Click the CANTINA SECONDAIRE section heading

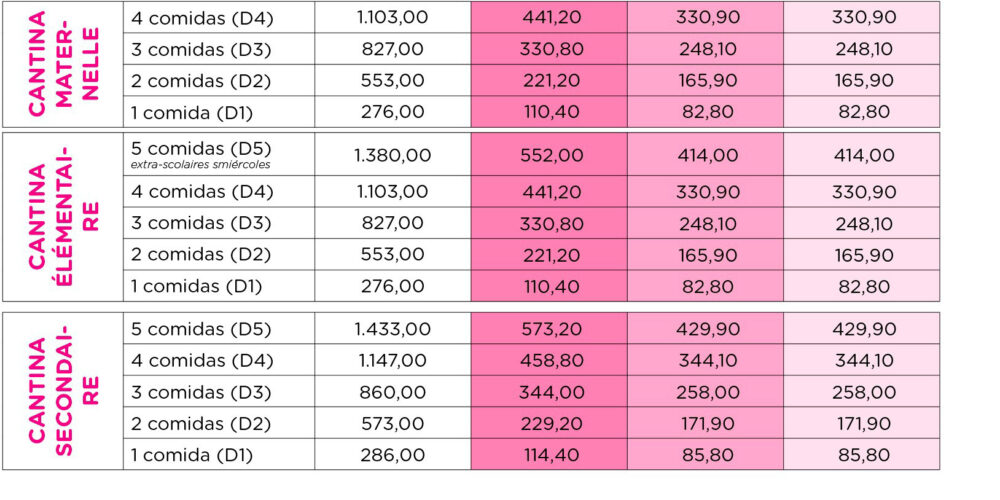[x=65, y=390]
